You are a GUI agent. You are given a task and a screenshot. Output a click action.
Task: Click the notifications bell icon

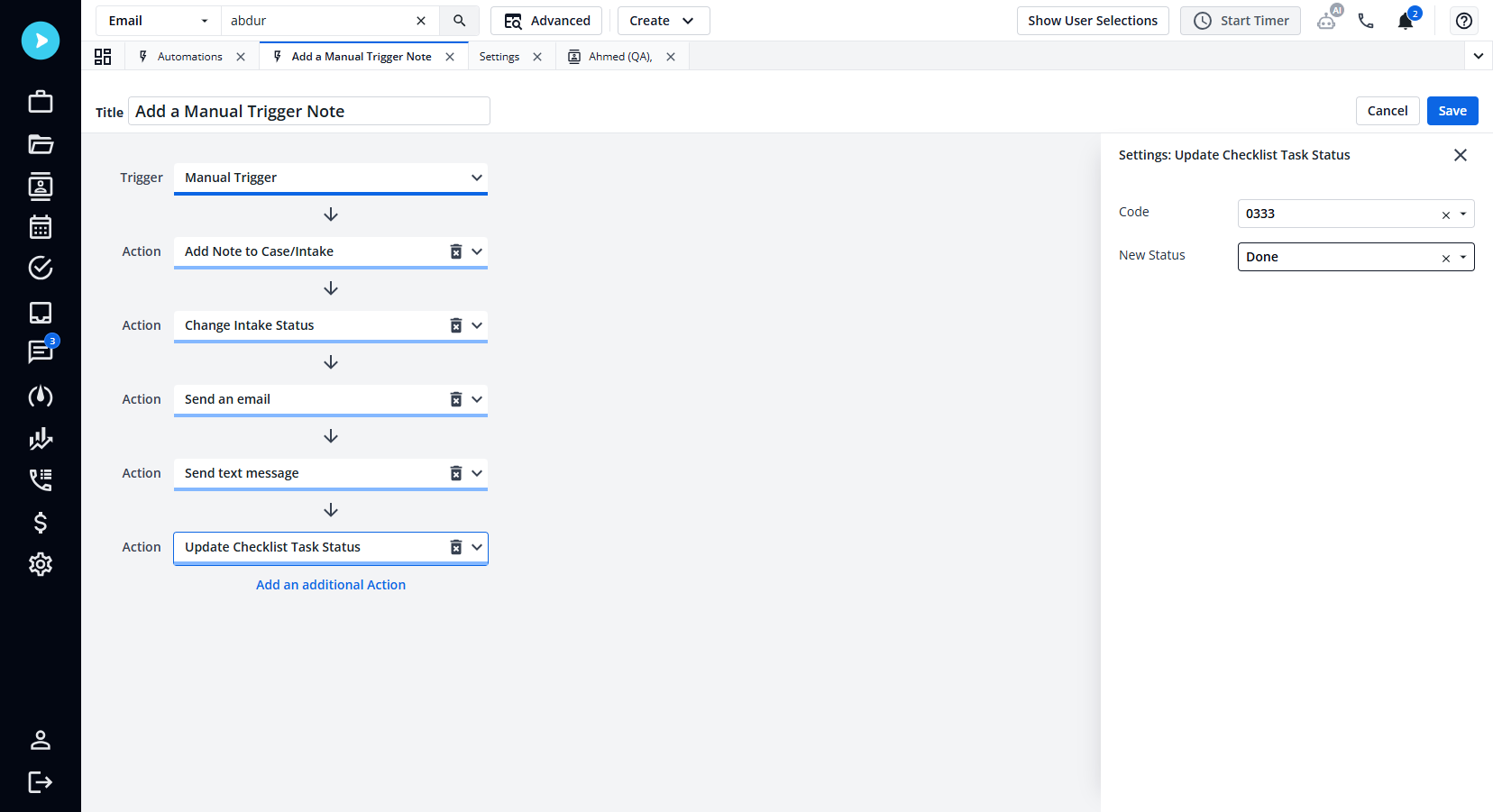click(1406, 21)
